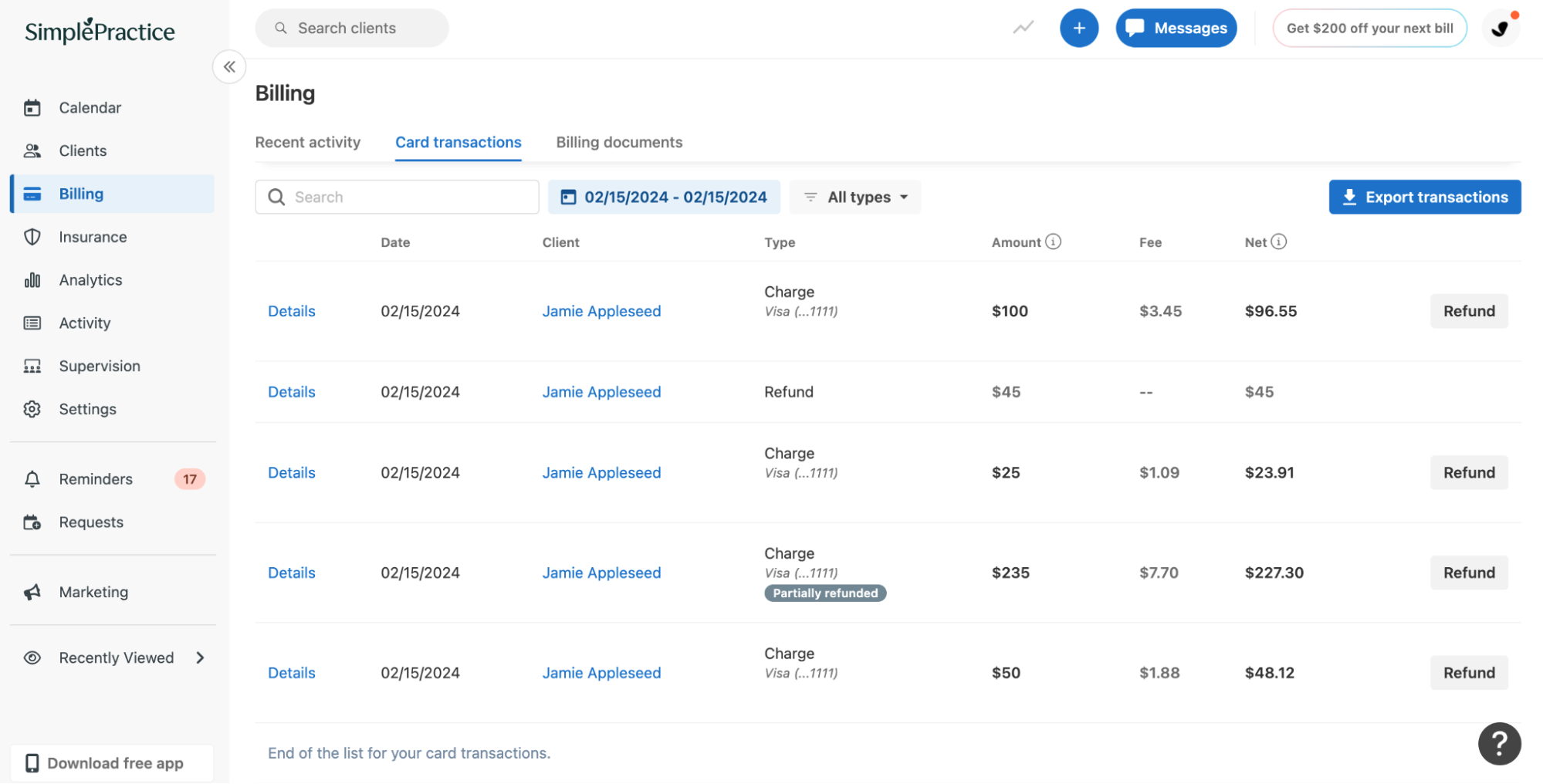Refund the $235 partially refunded charge
This screenshot has width=1543, height=784.
pos(1469,573)
